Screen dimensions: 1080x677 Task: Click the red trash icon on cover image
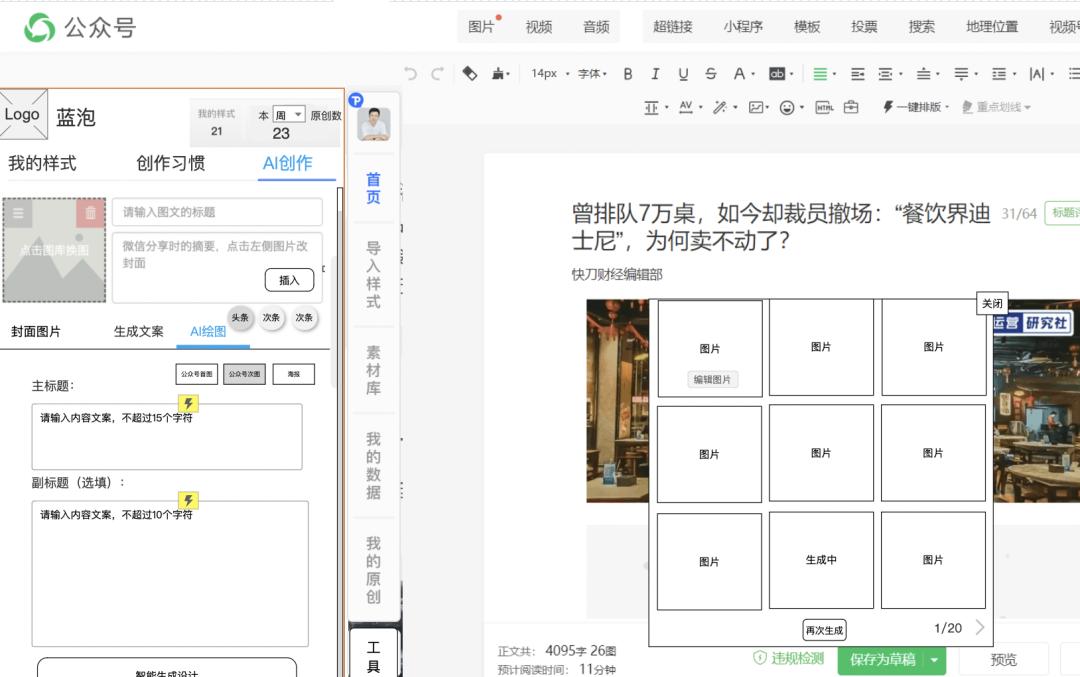[90, 213]
